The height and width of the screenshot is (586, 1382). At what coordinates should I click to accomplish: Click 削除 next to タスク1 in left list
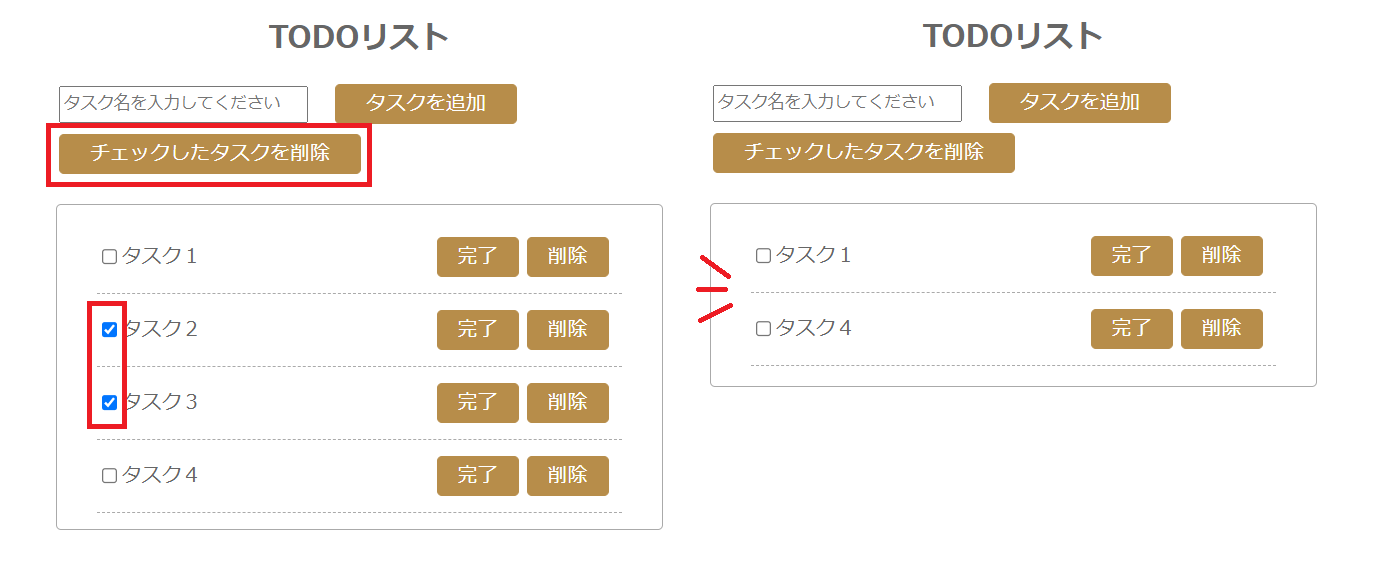coord(568,256)
